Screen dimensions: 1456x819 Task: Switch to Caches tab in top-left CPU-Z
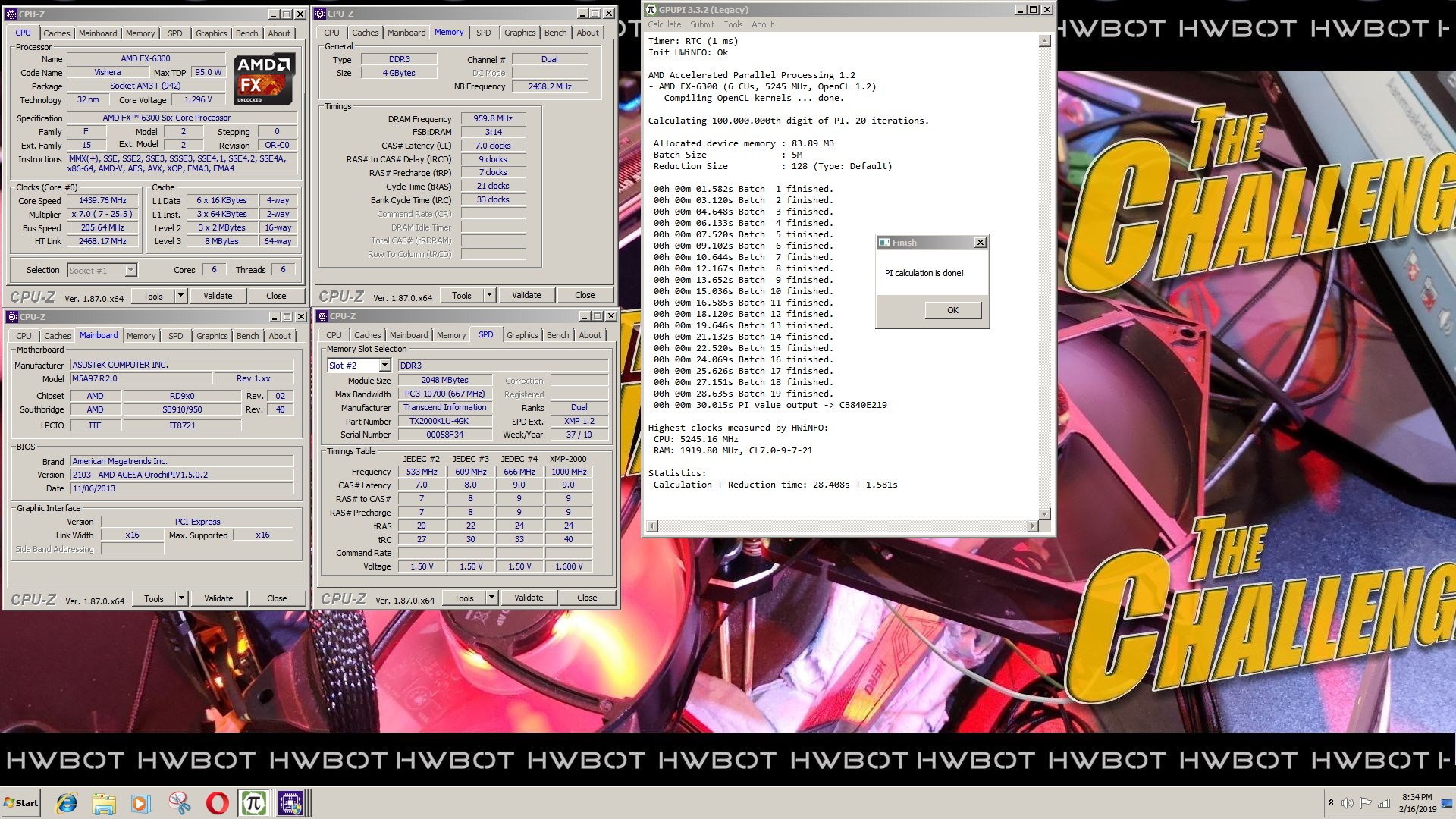[x=57, y=33]
